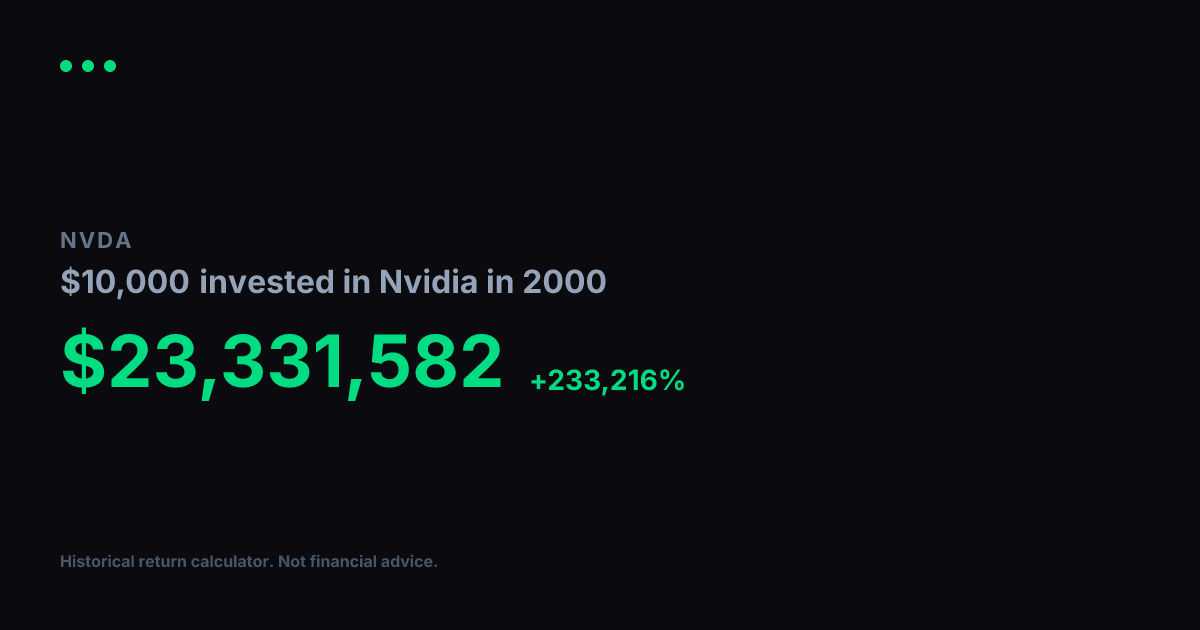Click the percent sign after 233,216
Viewport: 1200px width, 630px height.
click(671, 381)
